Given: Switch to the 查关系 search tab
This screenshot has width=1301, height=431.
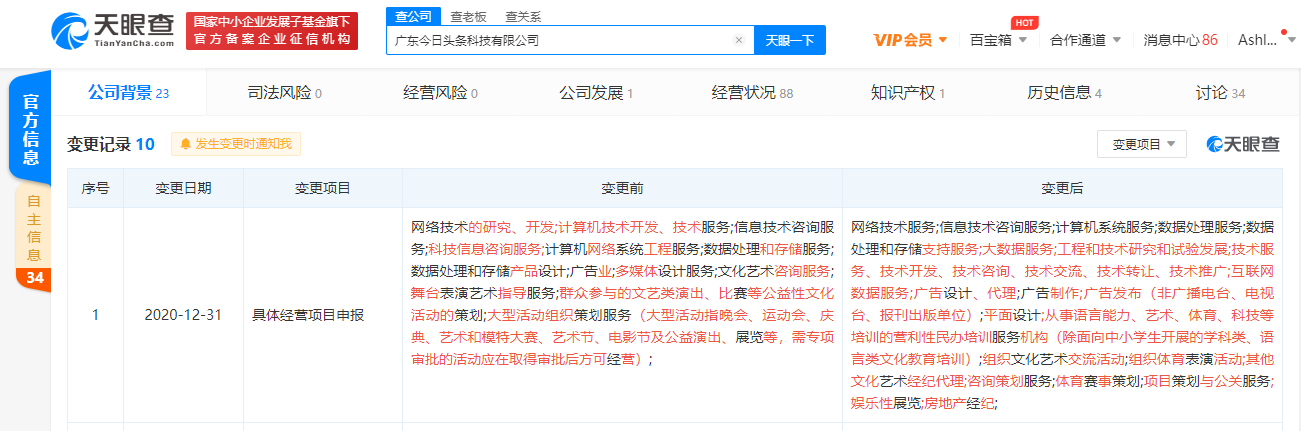Looking at the screenshot, I should pyautogui.click(x=523, y=16).
